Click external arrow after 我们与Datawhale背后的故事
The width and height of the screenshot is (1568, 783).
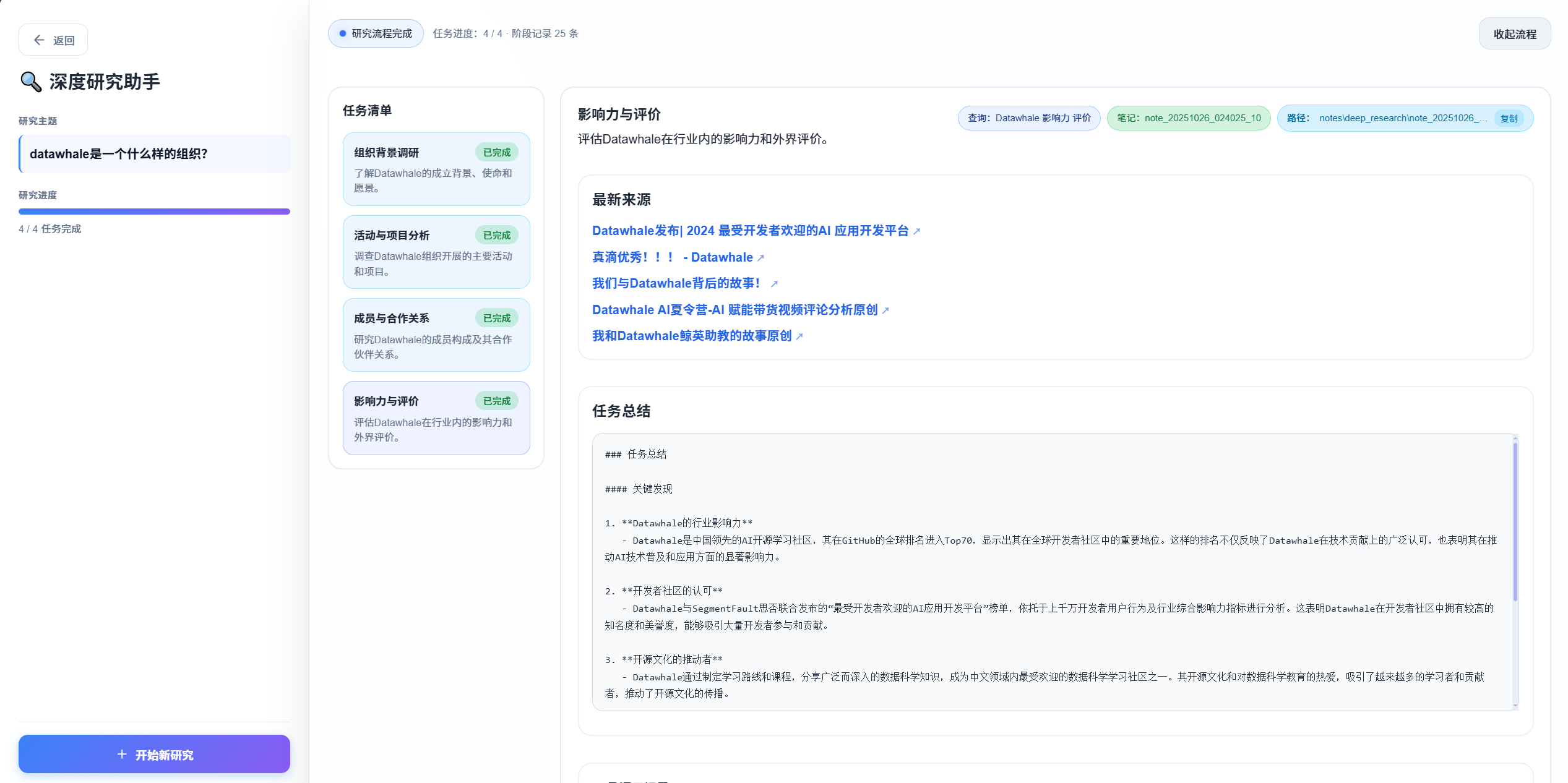[x=774, y=284]
